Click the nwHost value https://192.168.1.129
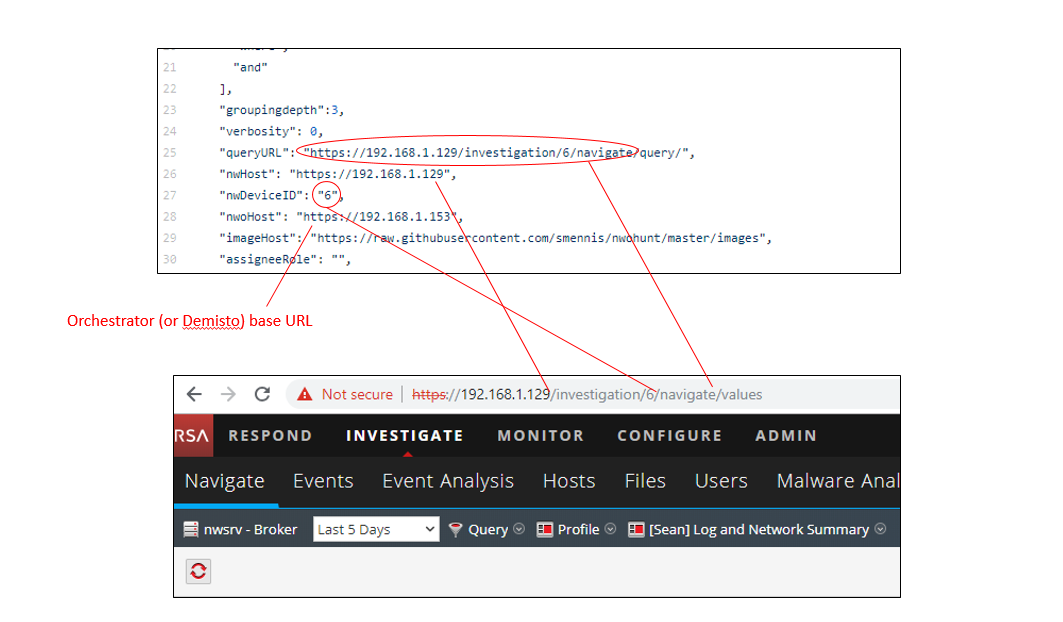The height and width of the screenshot is (622, 1063). (x=369, y=174)
